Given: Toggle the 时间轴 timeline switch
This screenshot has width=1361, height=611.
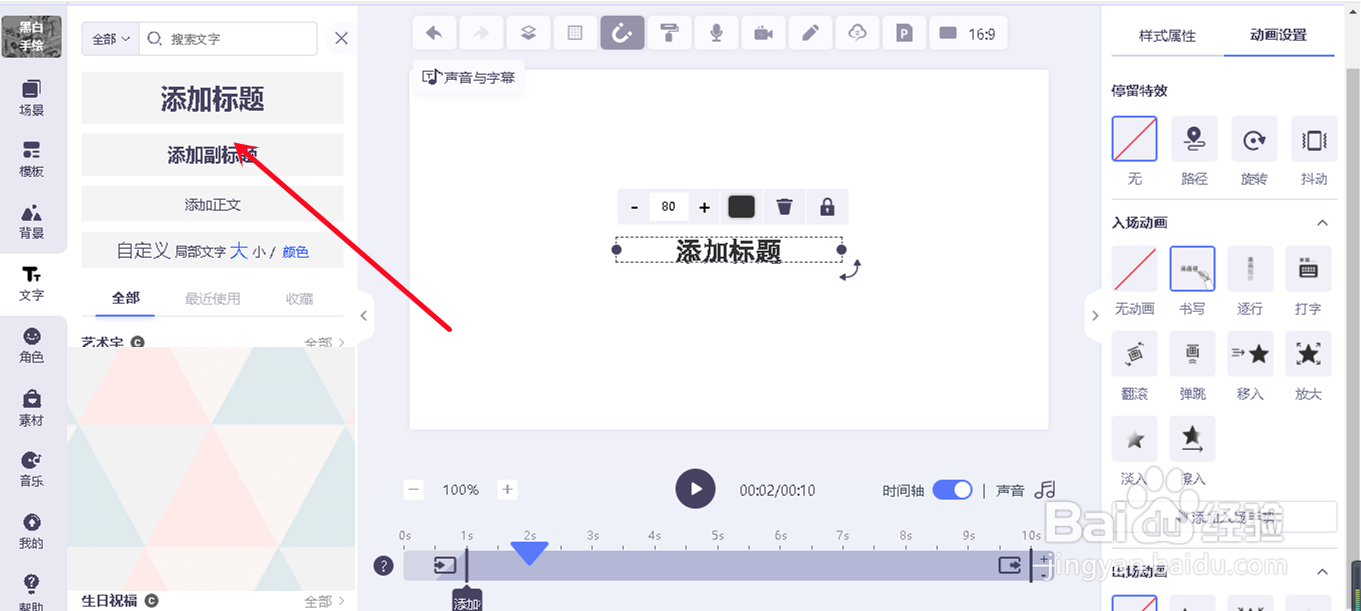Looking at the screenshot, I should coord(952,490).
